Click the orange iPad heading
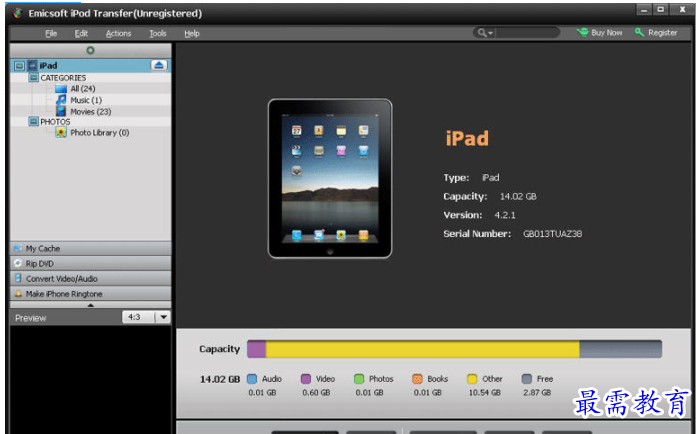 [x=467, y=138]
